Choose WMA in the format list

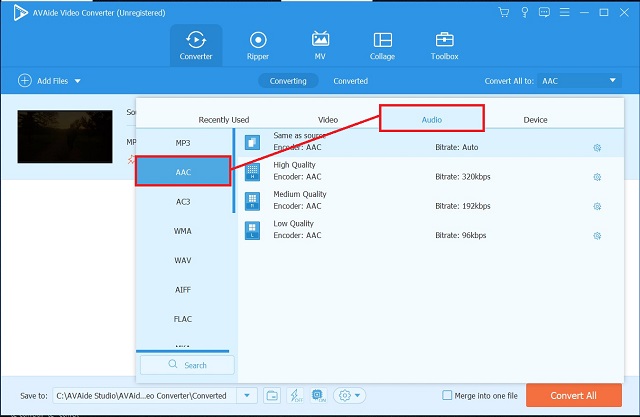(183, 231)
